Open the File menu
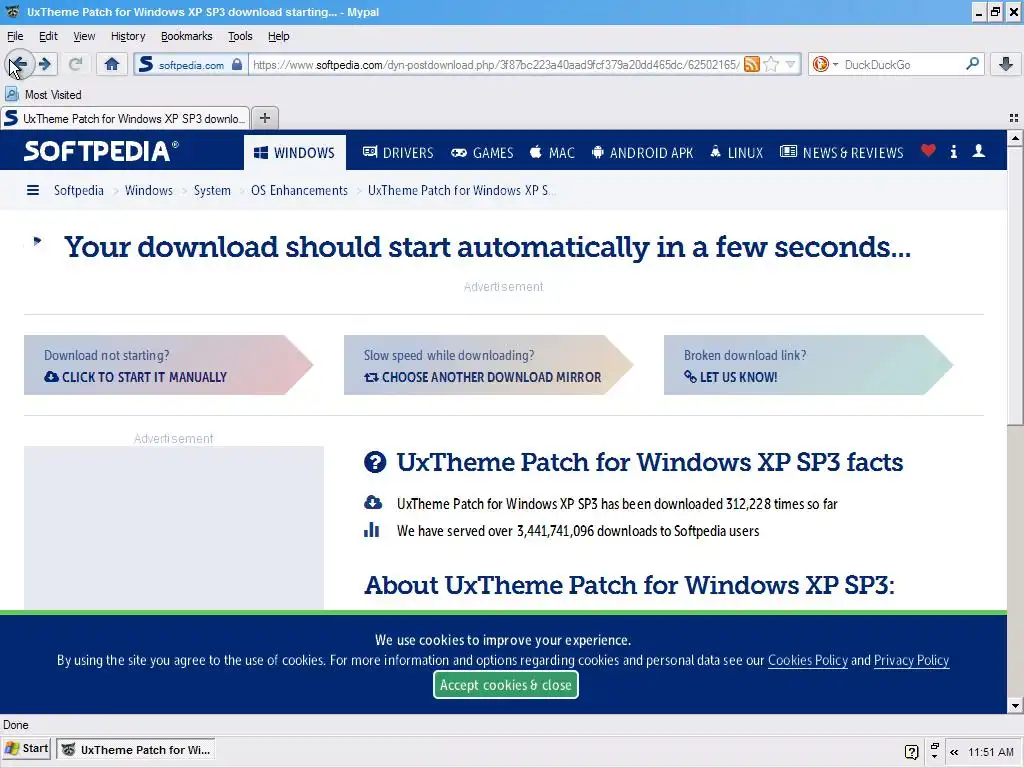The width and height of the screenshot is (1024, 768). coord(15,36)
